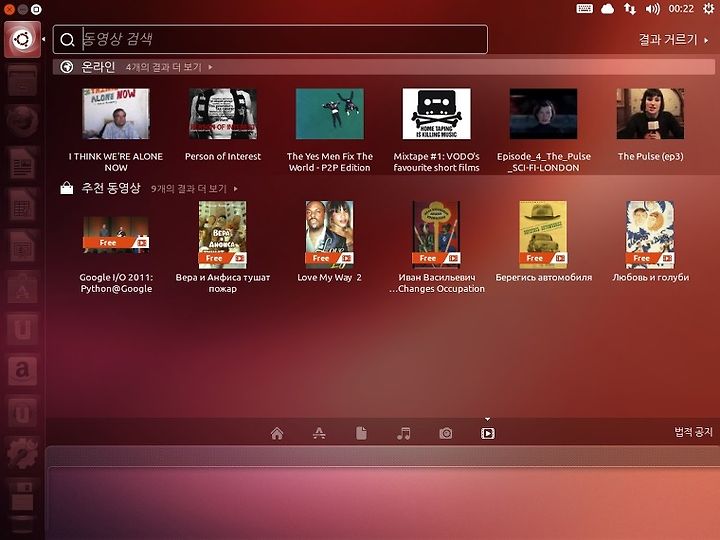Select the Videos lens icon
This screenshot has height=540, width=720.
pyautogui.click(x=488, y=433)
